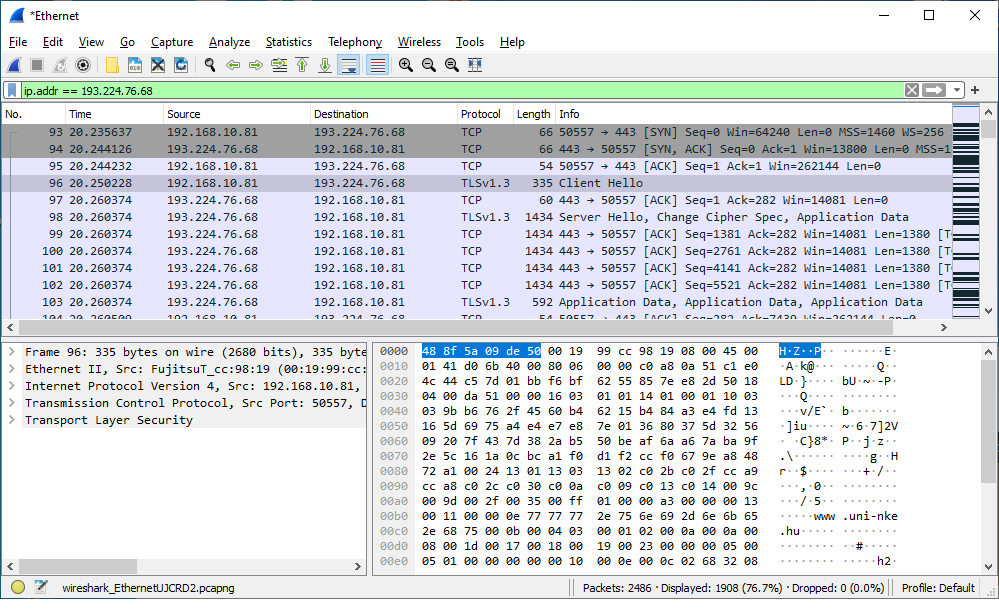Open the recent display filters dropdown

coord(956,90)
